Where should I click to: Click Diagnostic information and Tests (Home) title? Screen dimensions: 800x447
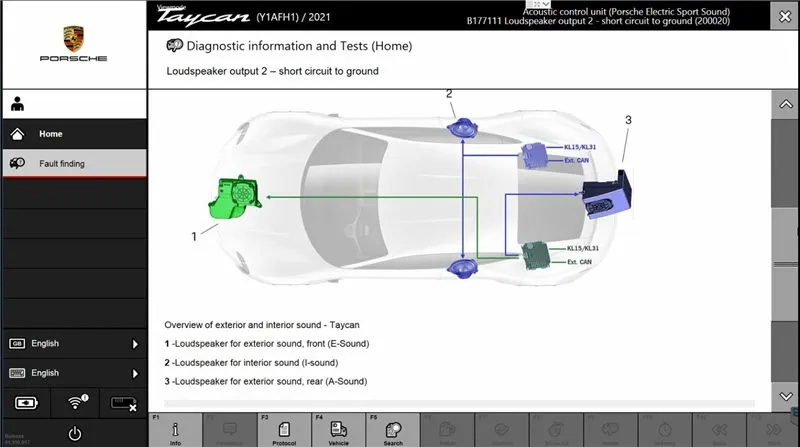point(299,46)
